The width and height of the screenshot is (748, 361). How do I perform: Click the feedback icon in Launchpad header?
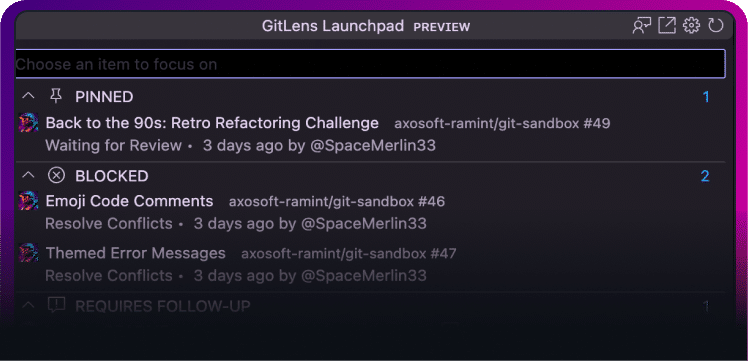(642, 25)
